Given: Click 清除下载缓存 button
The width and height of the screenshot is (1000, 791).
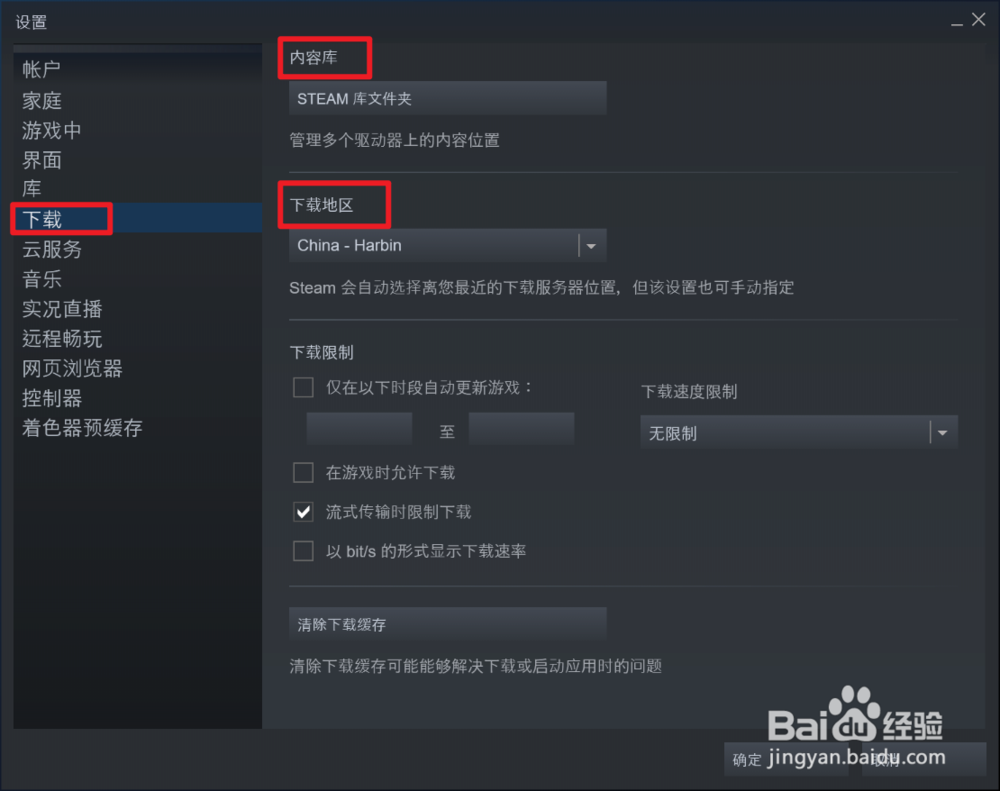Looking at the screenshot, I should click(447, 624).
